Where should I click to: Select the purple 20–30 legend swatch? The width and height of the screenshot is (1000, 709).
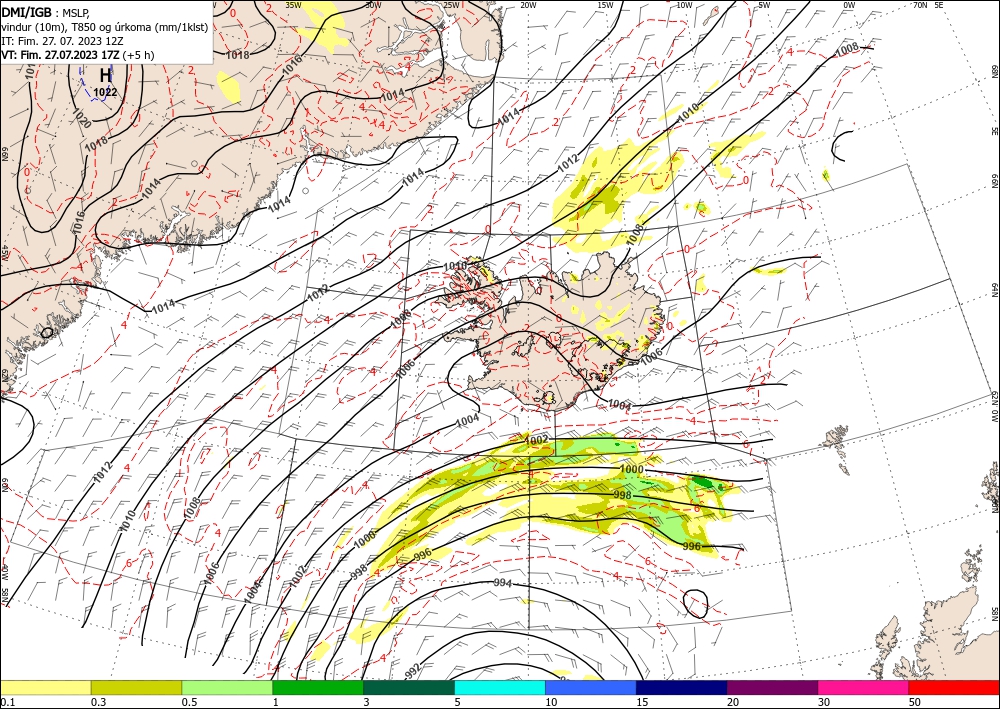tap(772, 687)
